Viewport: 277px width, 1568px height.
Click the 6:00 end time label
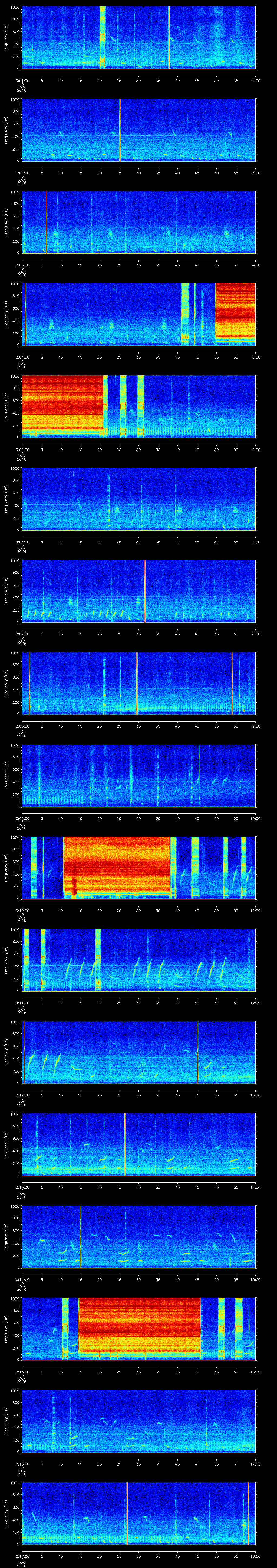coord(256,449)
